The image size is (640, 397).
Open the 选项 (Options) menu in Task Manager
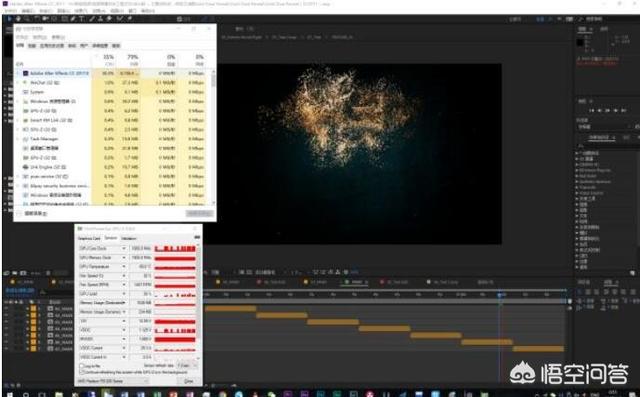click(39, 37)
